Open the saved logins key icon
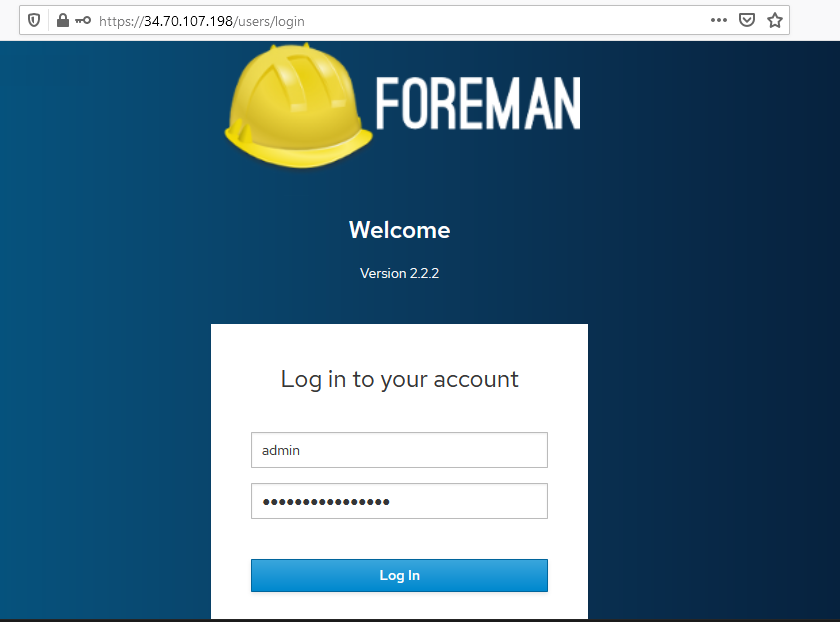Viewport: 840px width, 622px height. (x=82, y=21)
